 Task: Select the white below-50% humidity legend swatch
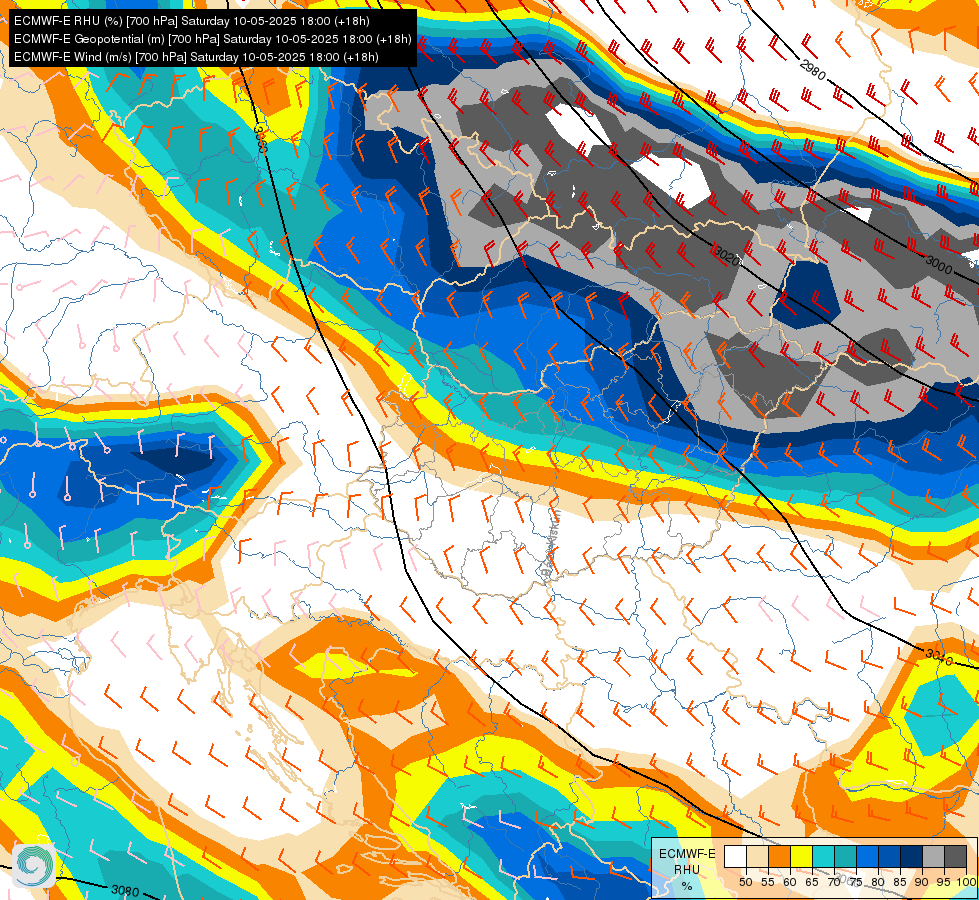pyautogui.click(x=735, y=856)
